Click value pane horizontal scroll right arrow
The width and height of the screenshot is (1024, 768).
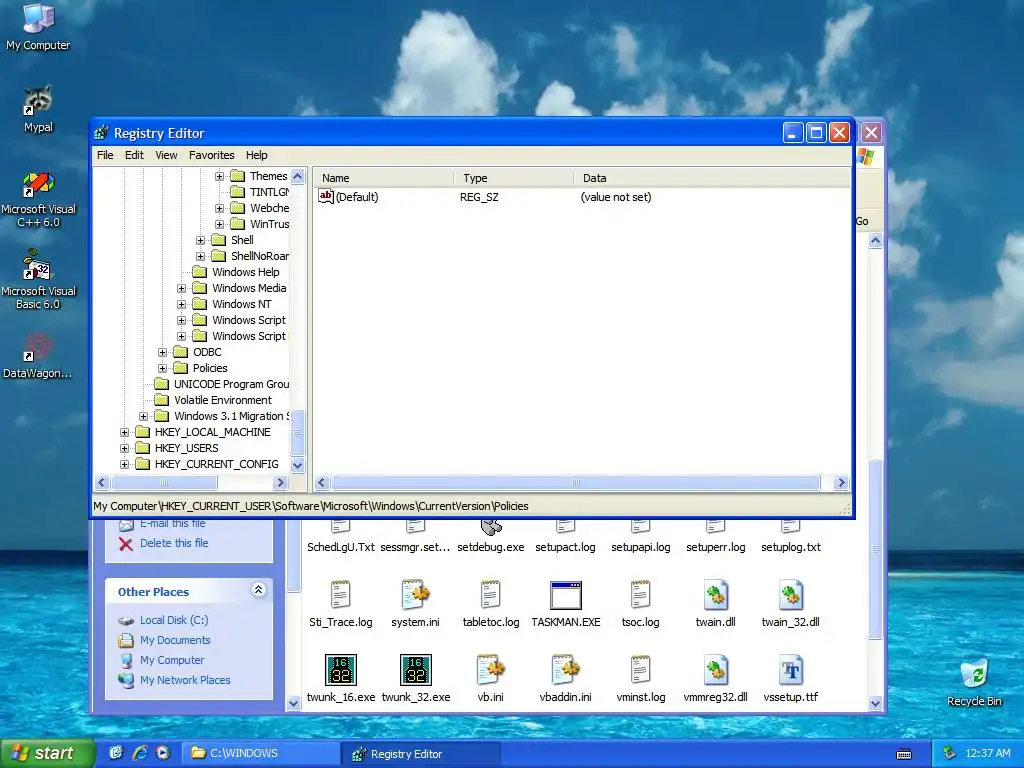[841, 483]
